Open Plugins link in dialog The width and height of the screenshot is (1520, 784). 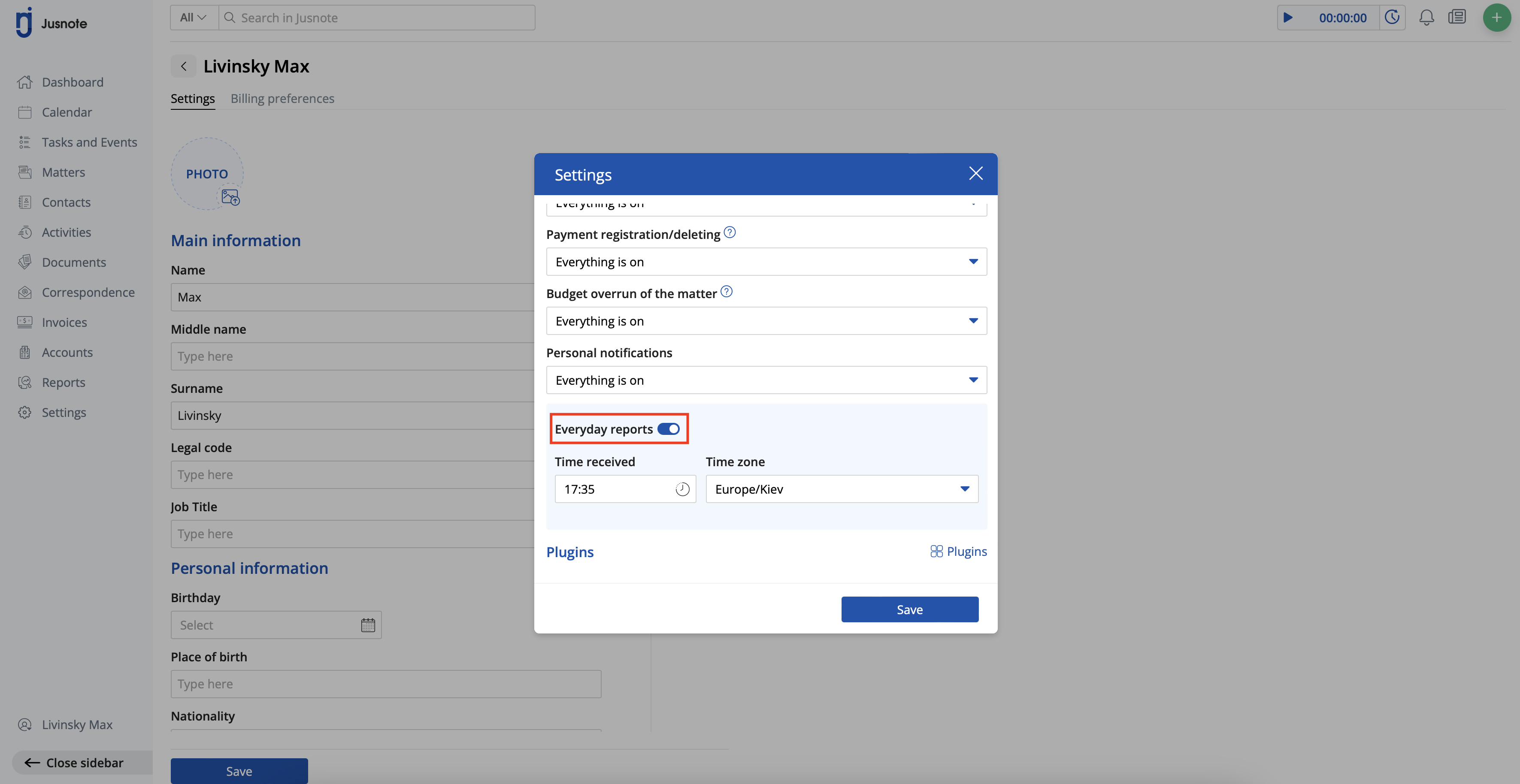958,551
